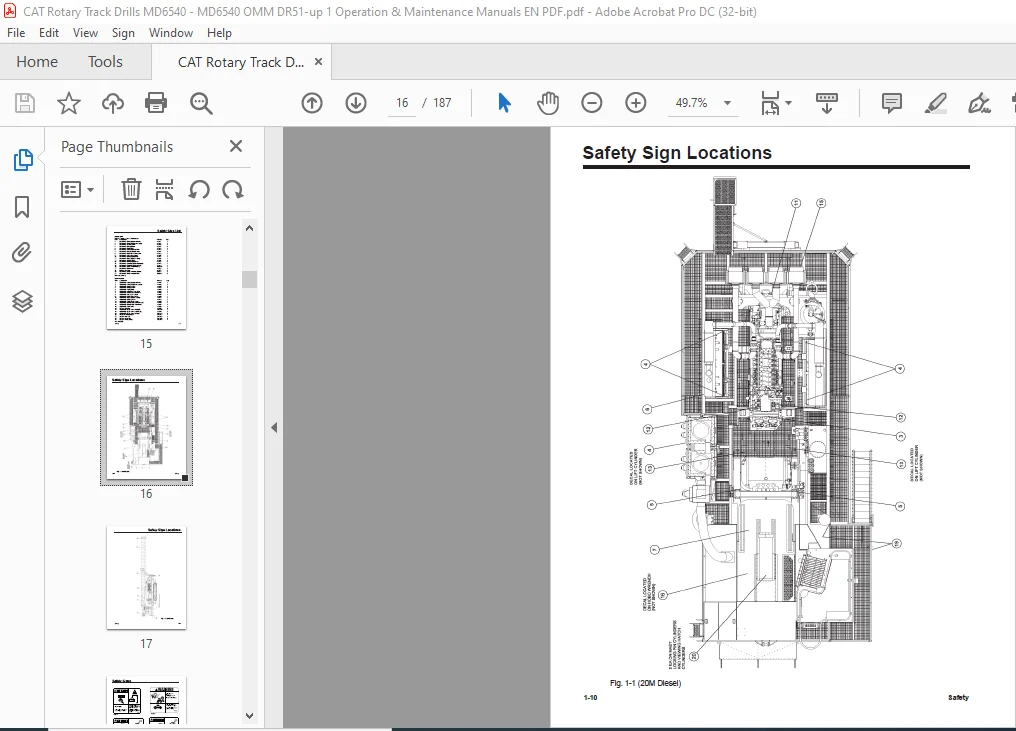Open the Sign menu
This screenshot has height=731, width=1016.
pyautogui.click(x=123, y=33)
